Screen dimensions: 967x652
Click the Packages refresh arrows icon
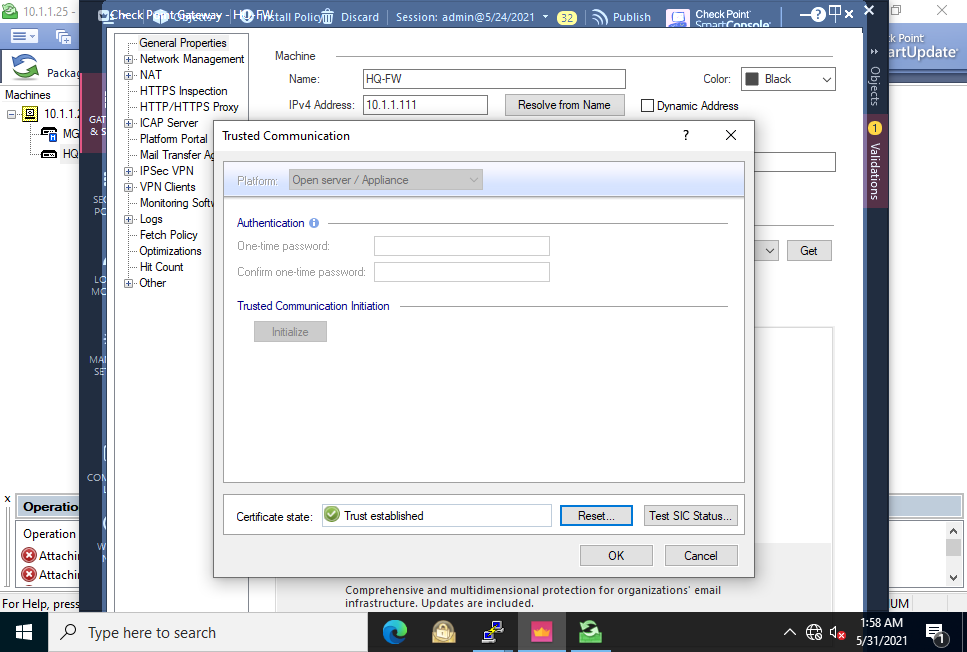[x=25, y=67]
